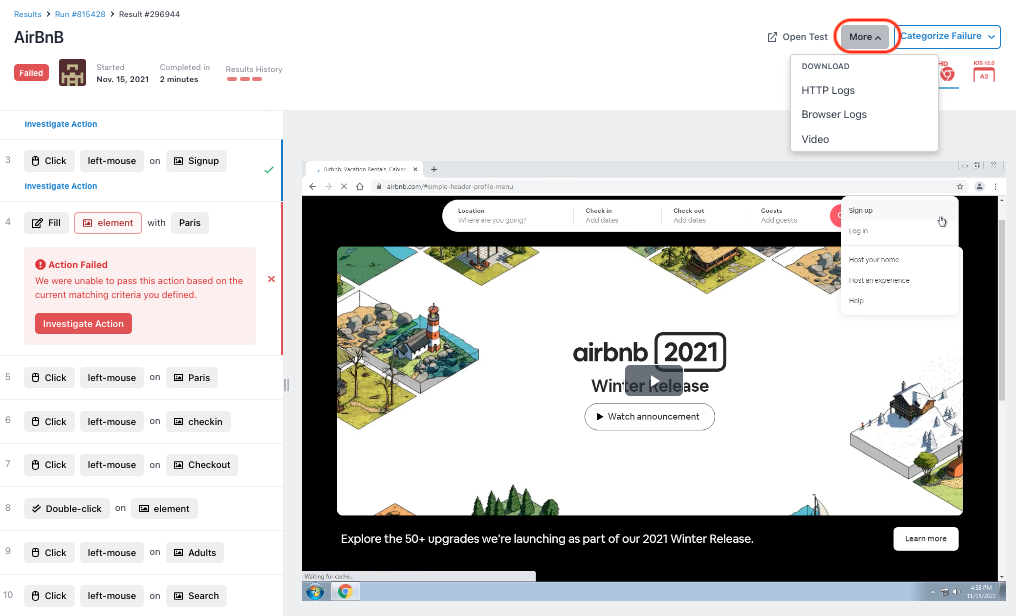Select the red element chip in step 4
The width and height of the screenshot is (1016, 616).
[108, 223]
